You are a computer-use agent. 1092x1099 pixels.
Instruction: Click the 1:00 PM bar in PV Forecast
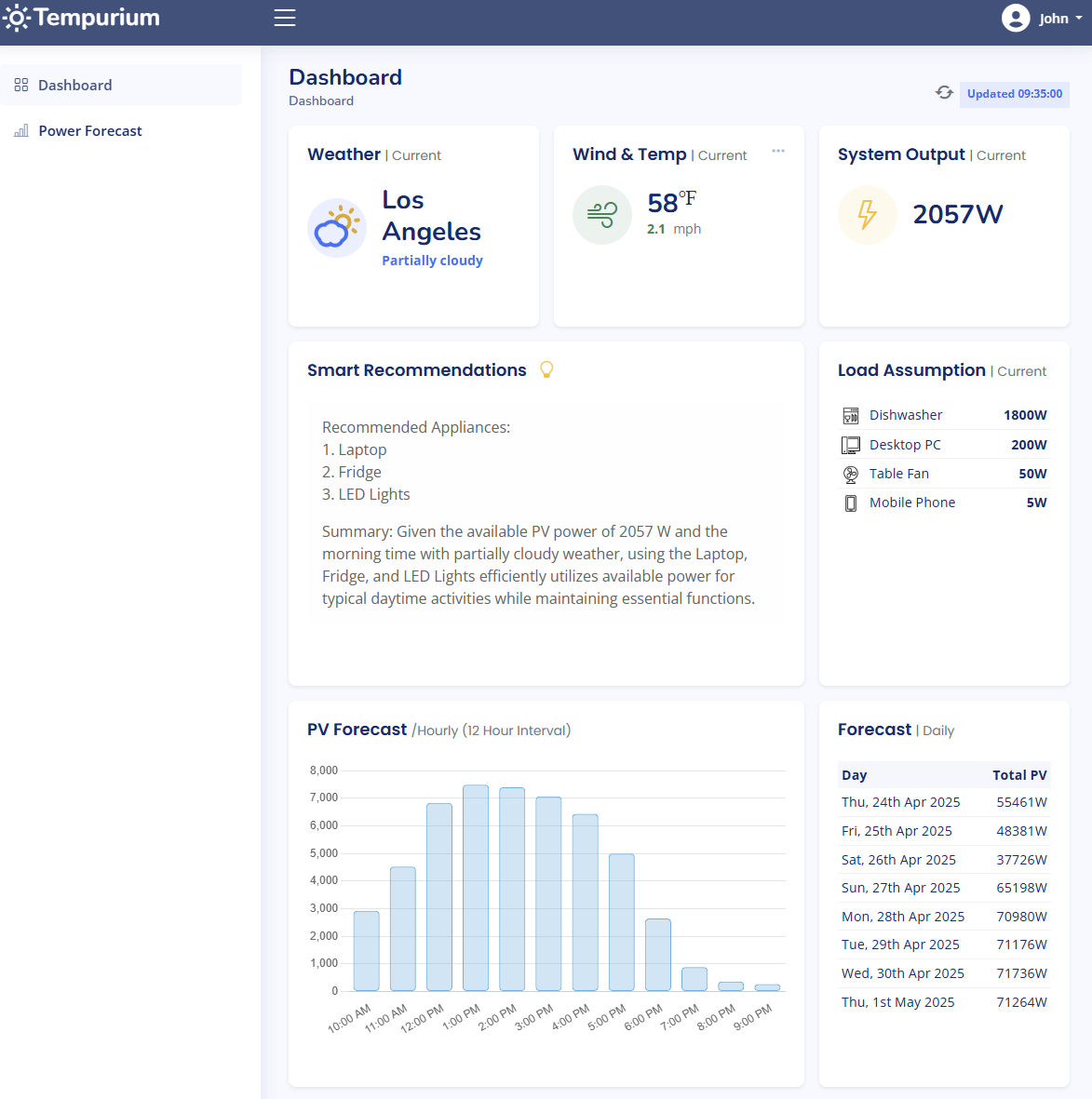coord(476,888)
